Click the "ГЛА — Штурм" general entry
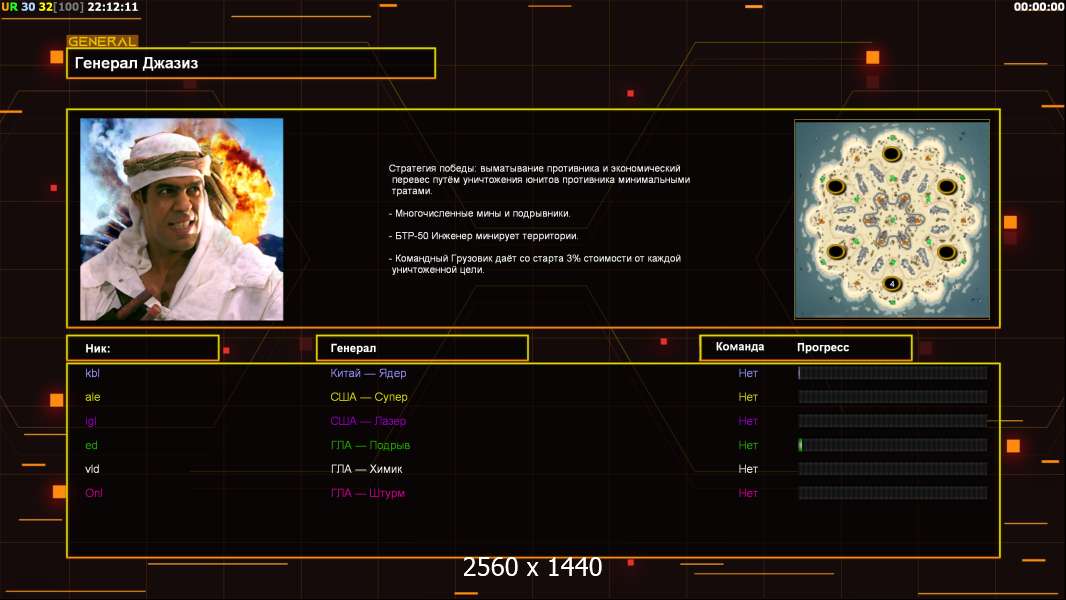 pyautogui.click(x=367, y=493)
